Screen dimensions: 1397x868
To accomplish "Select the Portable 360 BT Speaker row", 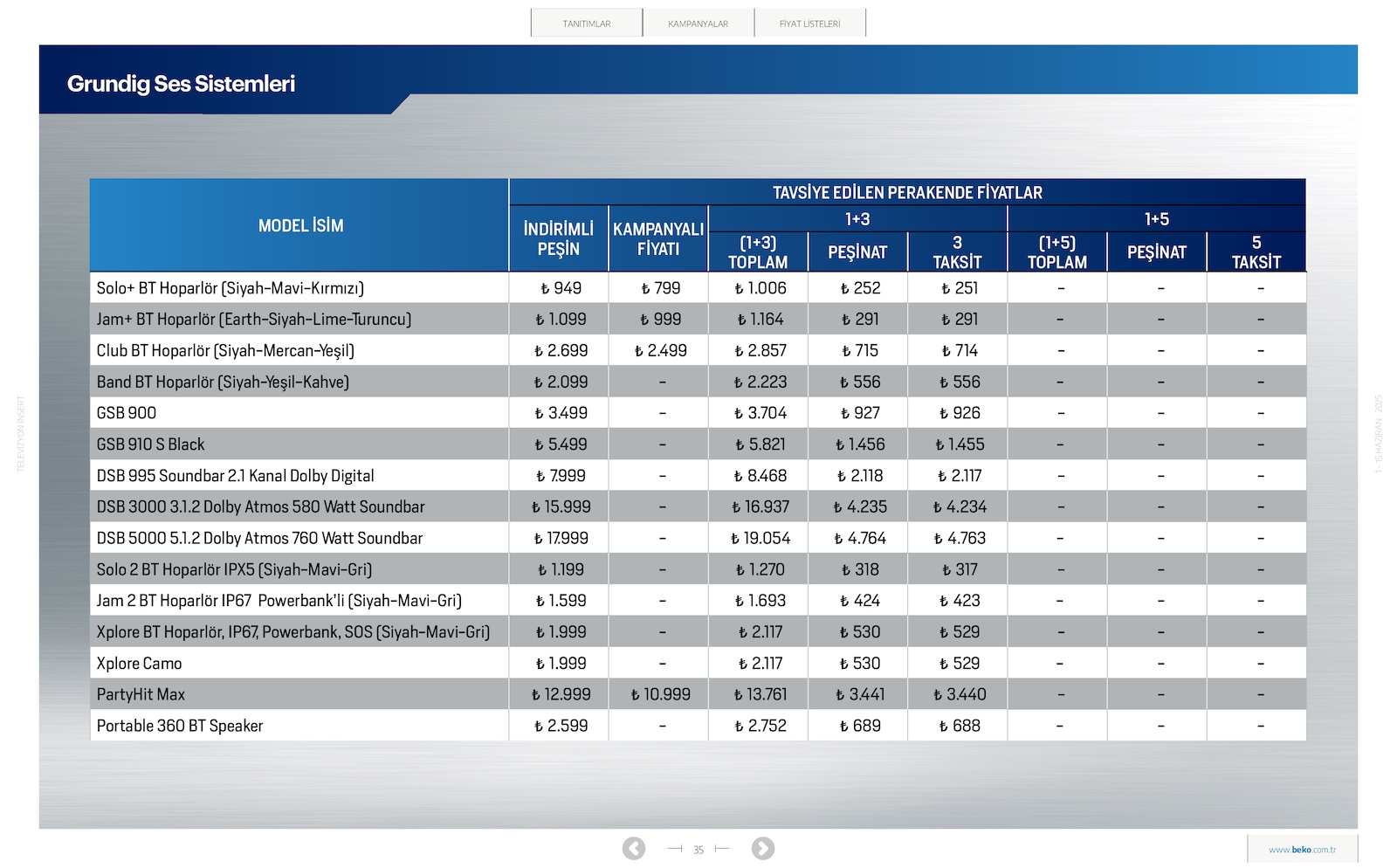I will tap(698, 726).
